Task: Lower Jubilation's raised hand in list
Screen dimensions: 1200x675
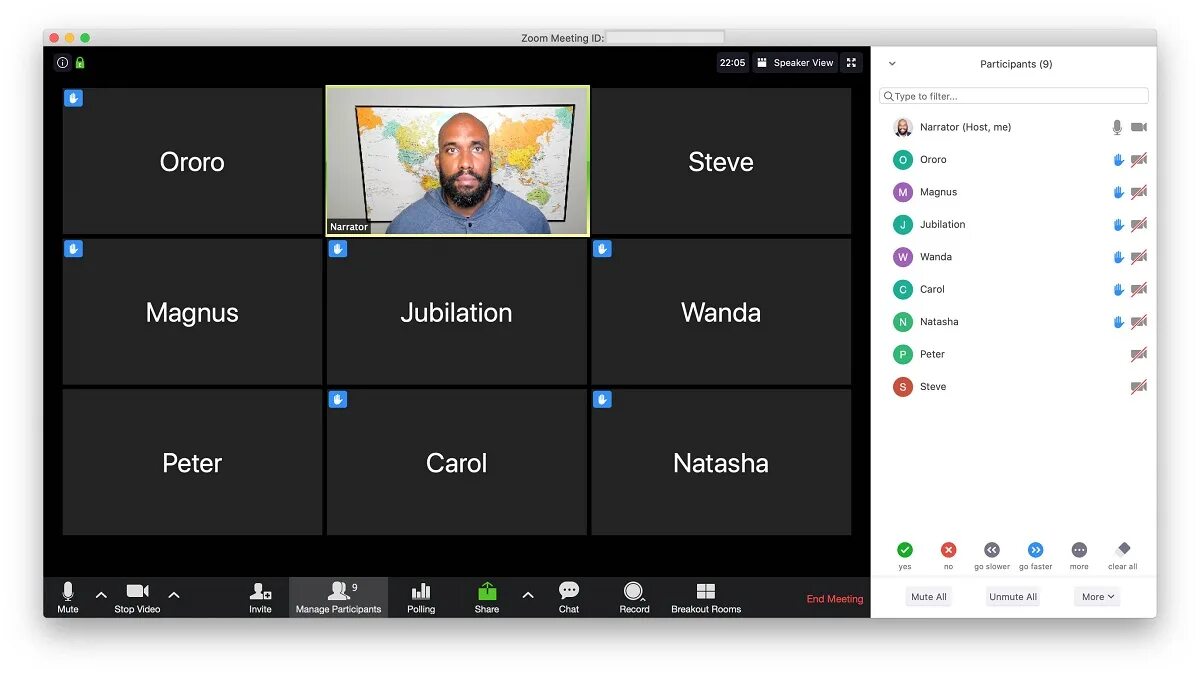Action: tap(1119, 225)
